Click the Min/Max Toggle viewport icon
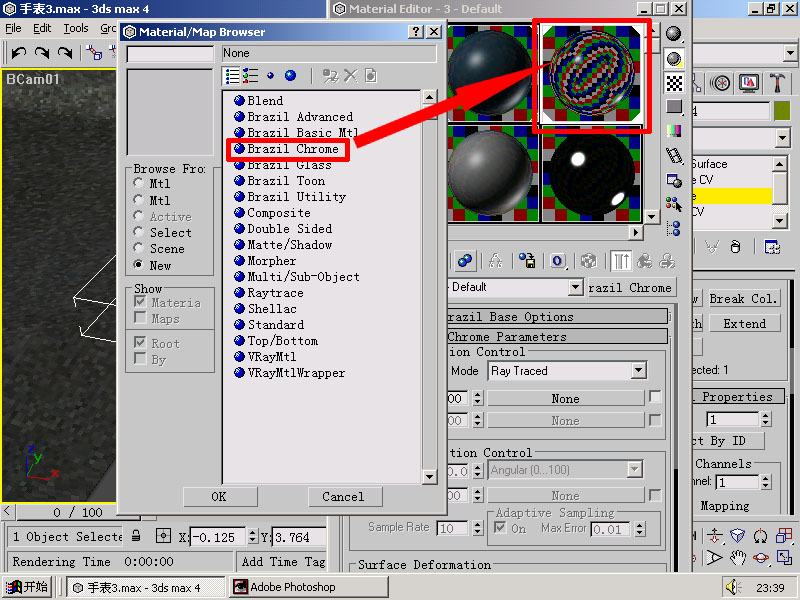 (x=784, y=557)
